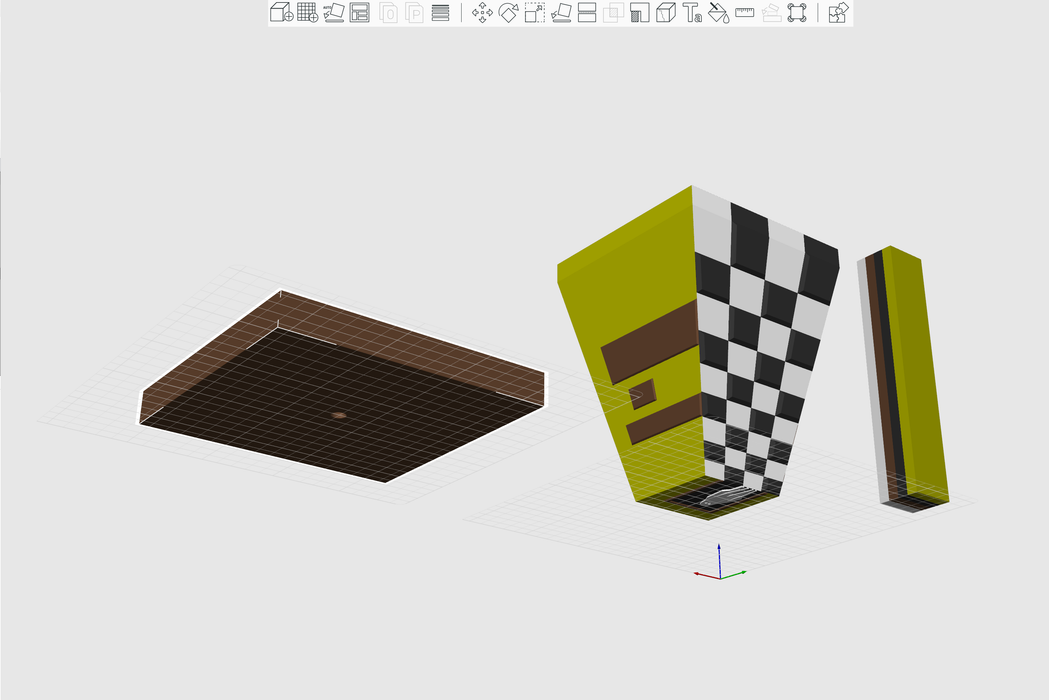Select the Scale tool icon
Viewport: 1049px width, 700px height.
(535, 13)
